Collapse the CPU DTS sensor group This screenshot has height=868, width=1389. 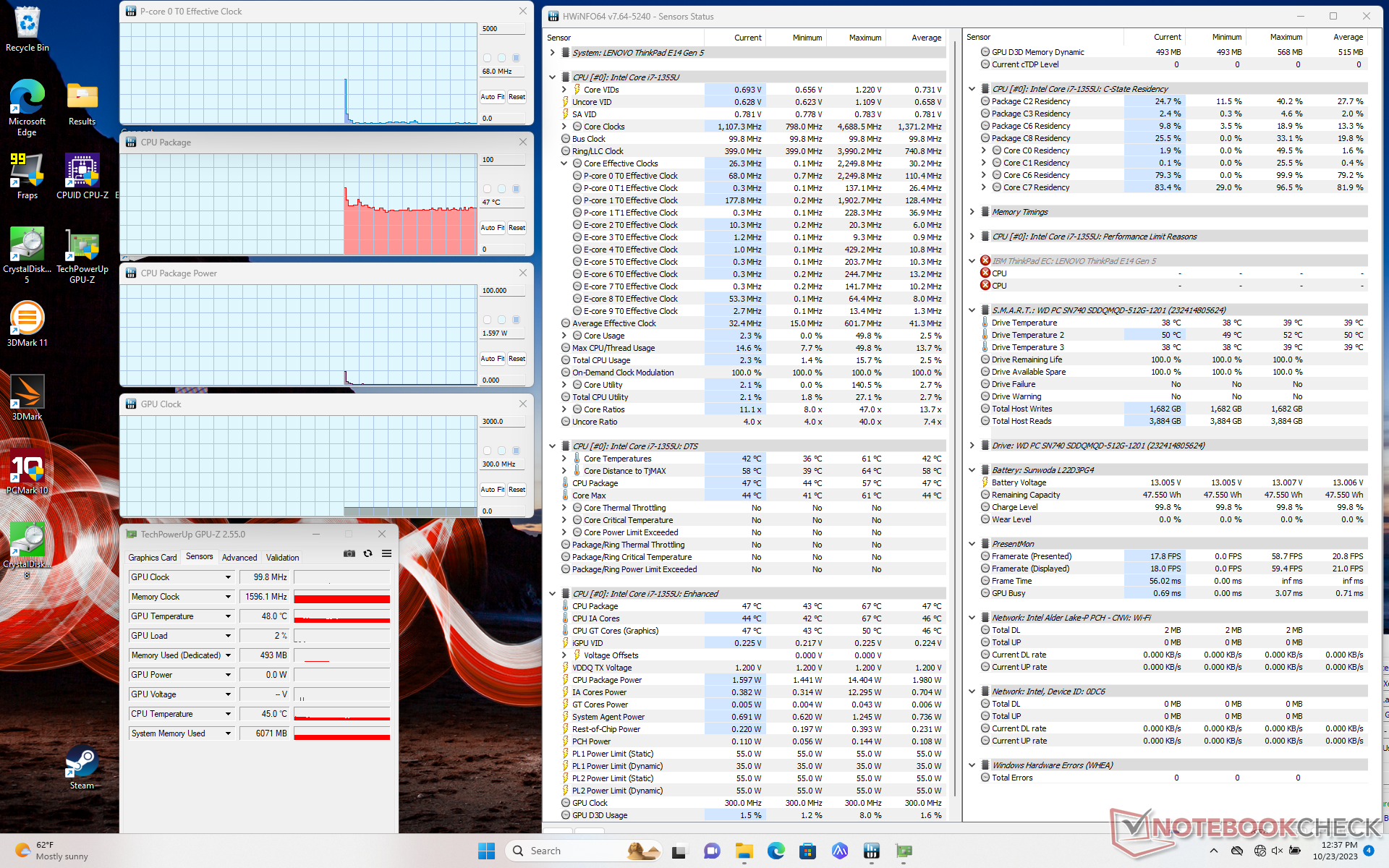point(553,446)
